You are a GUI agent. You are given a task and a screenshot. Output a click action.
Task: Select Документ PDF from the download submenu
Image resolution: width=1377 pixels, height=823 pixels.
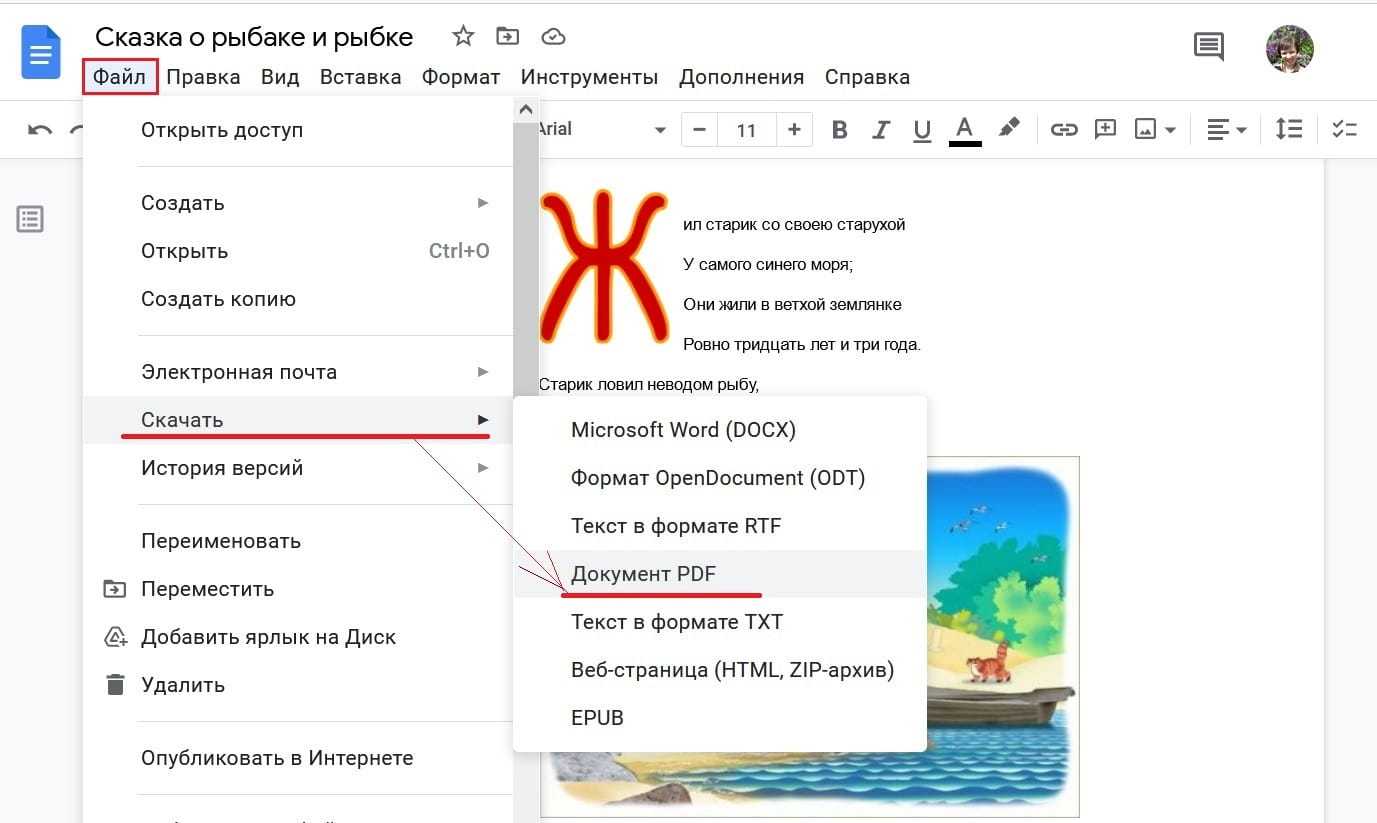[643, 574]
